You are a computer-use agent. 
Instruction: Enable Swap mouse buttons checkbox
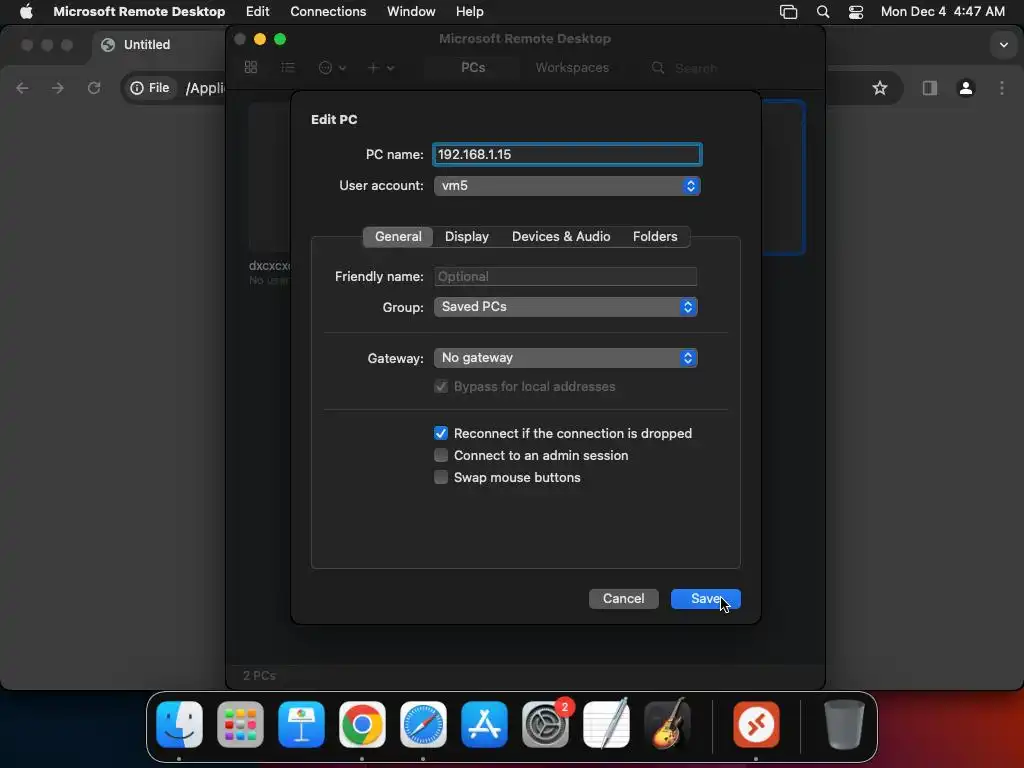pyautogui.click(x=441, y=477)
